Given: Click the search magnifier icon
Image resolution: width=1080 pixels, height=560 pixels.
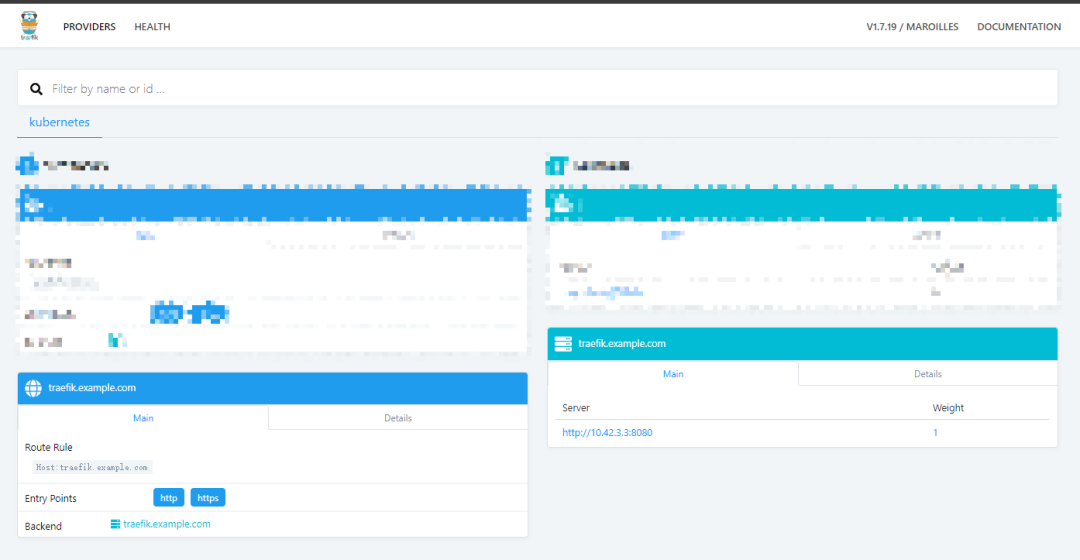Looking at the screenshot, I should [37, 89].
